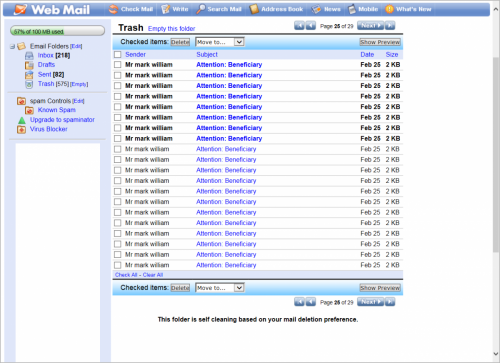Click the top Delete button
The width and height of the screenshot is (500, 363).
pos(180,42)
